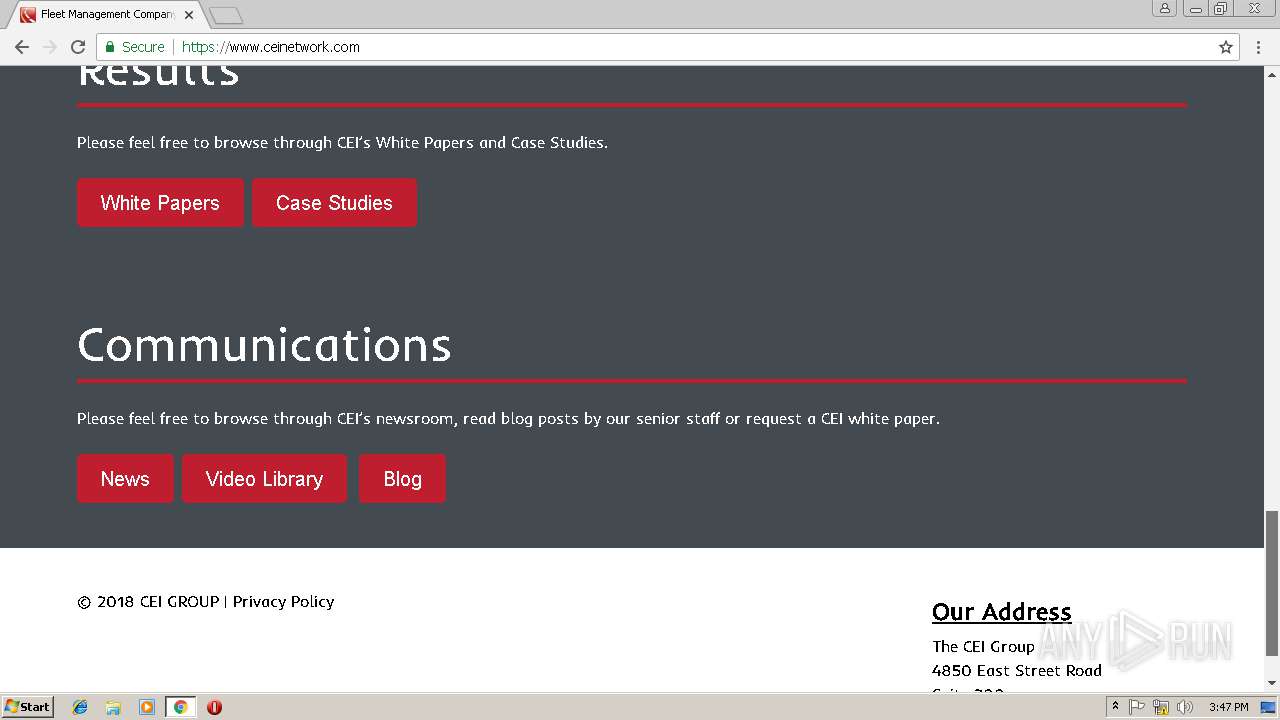This screenshot has width=1280, height=720.
Task: Click the green Secure padlock icon
Action: [x=110, y=47]
